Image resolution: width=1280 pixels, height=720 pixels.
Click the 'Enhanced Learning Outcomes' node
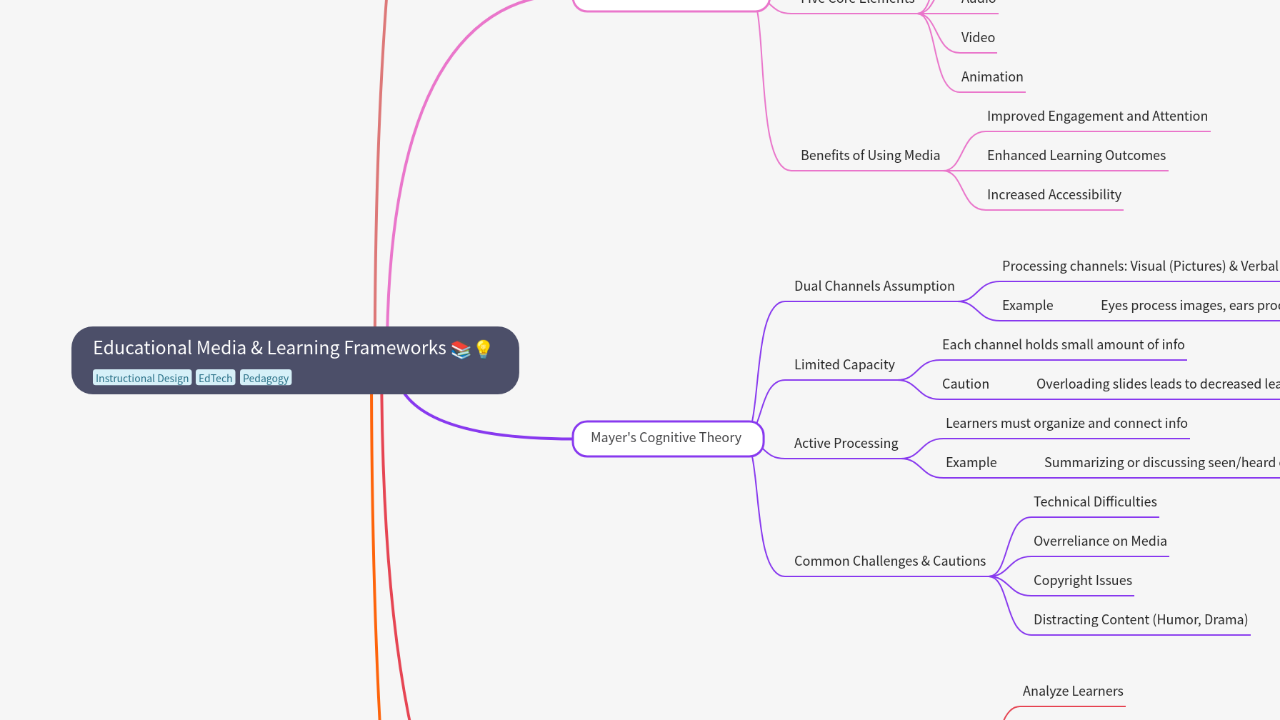pos(1075,155)
